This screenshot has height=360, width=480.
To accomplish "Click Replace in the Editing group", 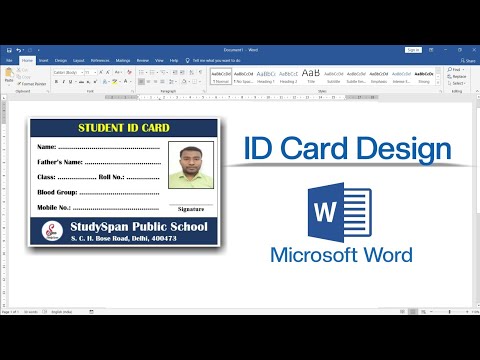I will (457, 77).
